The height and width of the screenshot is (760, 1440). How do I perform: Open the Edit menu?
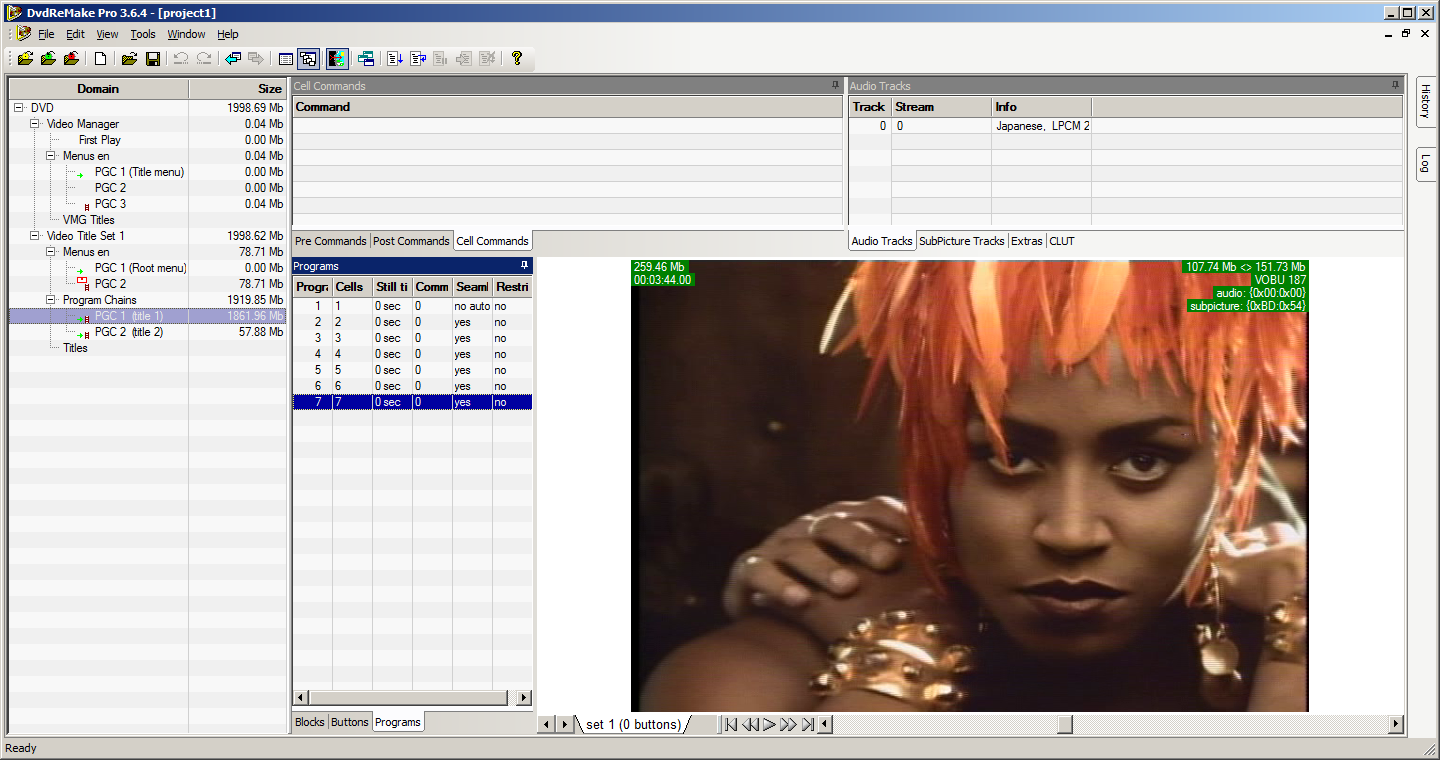tap(75, 34)
